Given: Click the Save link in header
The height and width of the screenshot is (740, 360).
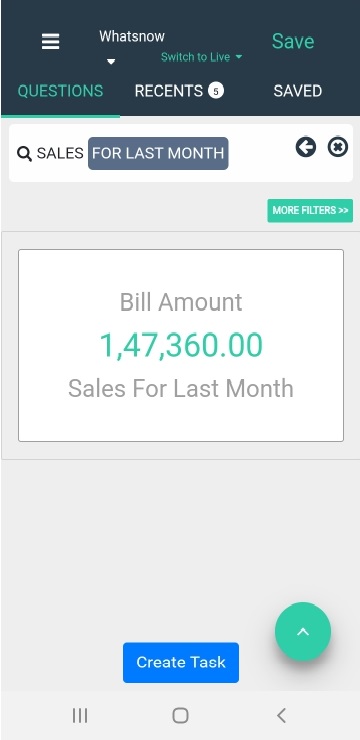Looking at the screenshot, I should coord(293,41).
